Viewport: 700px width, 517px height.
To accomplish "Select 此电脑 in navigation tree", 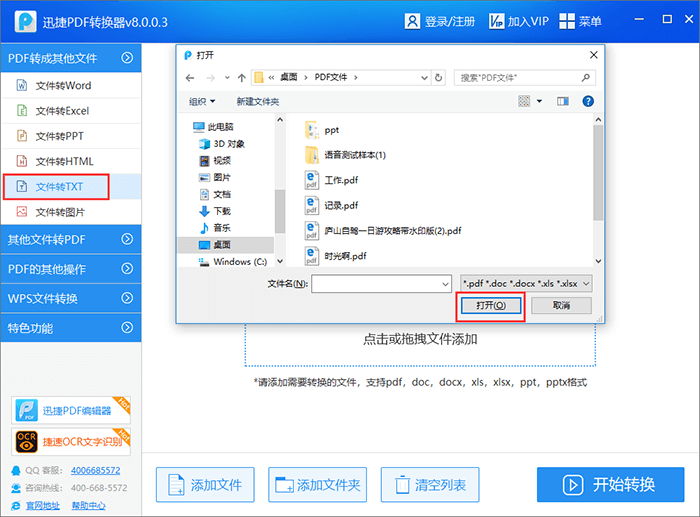I will coord(213,127).
